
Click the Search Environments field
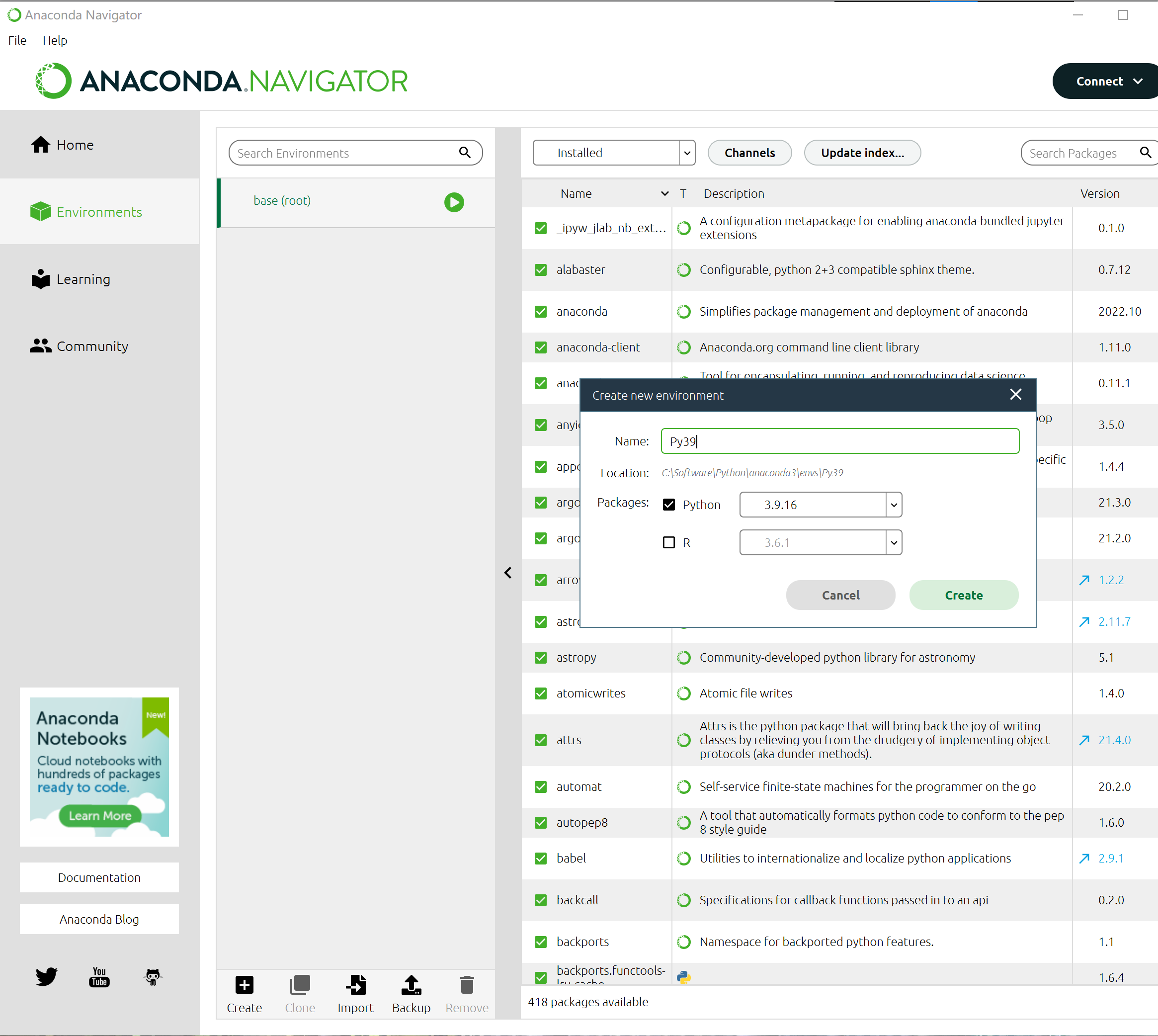[356, 153]
